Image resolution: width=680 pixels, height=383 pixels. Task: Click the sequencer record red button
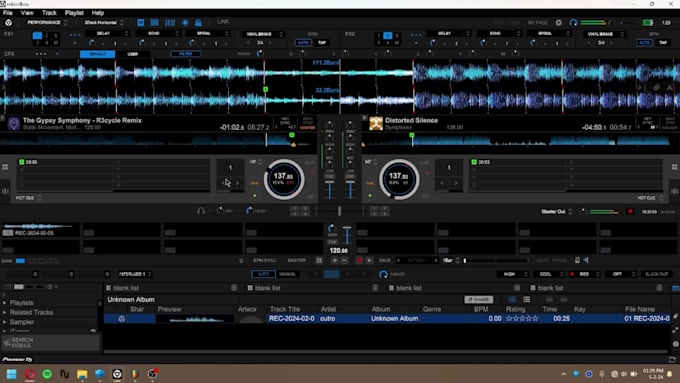(360, 260)
